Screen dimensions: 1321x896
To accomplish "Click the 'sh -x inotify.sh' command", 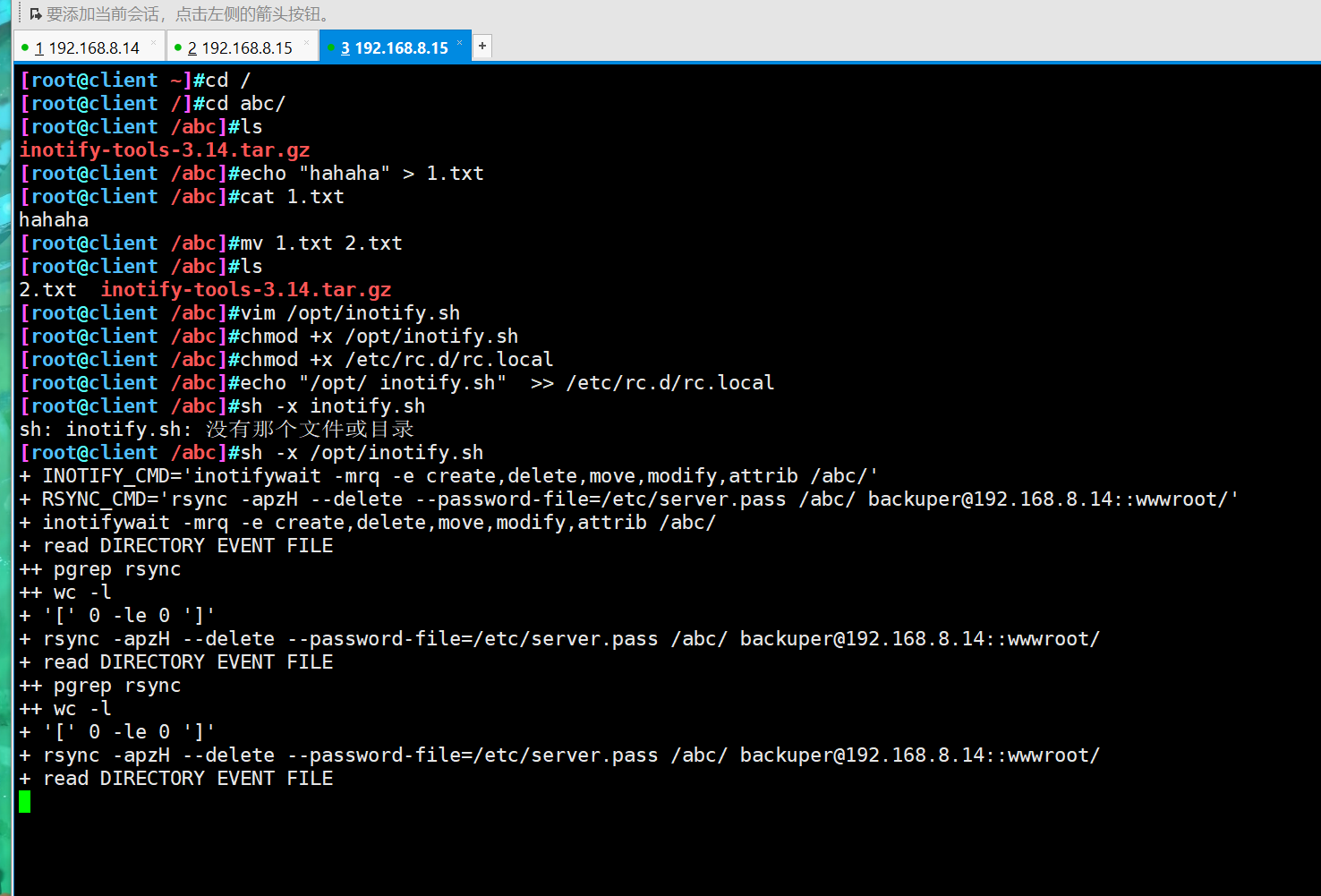I will pos(333,405).
